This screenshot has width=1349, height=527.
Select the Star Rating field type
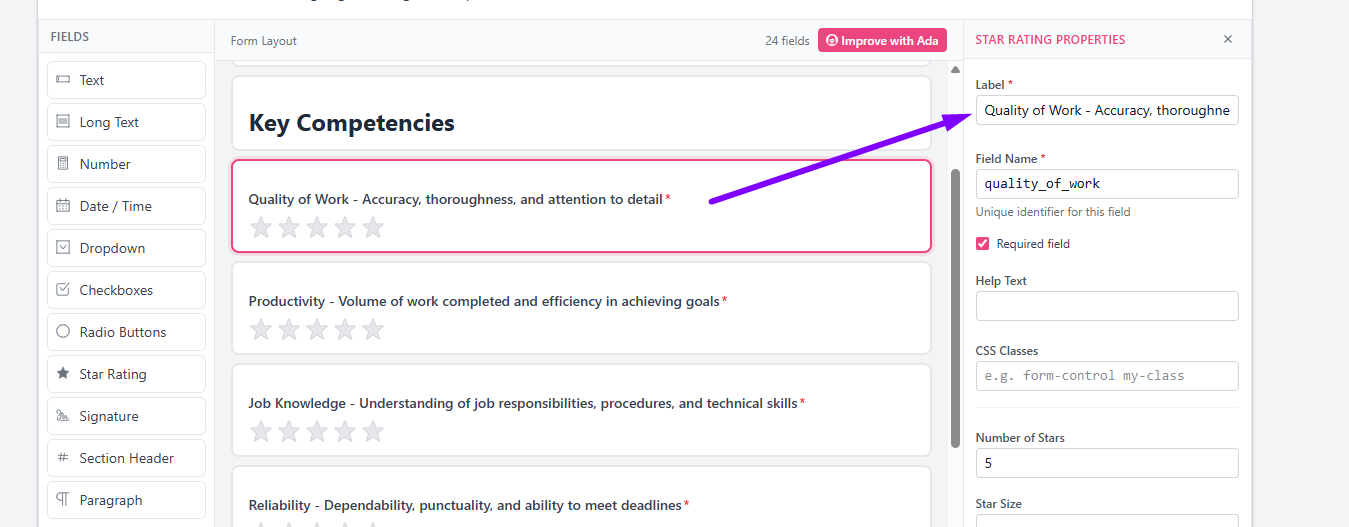click(x=126, y=374)
